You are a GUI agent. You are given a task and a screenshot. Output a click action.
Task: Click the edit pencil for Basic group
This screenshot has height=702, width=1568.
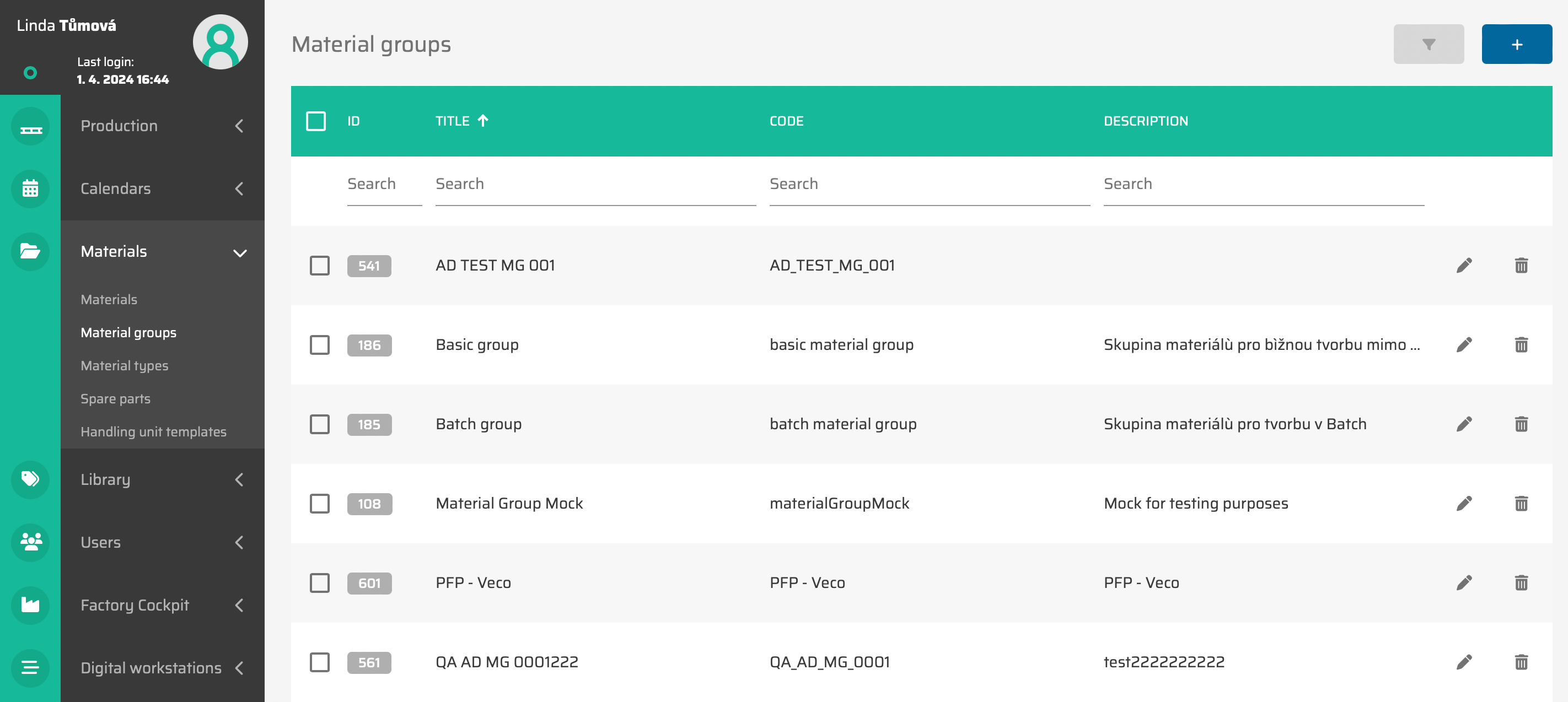point(1464,345)
